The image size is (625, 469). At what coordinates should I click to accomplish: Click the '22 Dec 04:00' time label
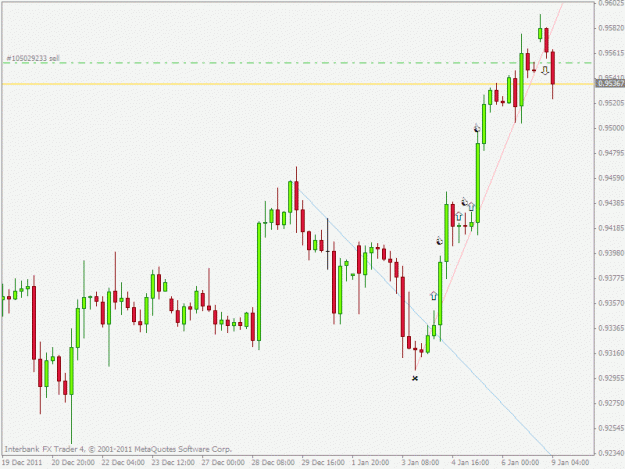123,462
